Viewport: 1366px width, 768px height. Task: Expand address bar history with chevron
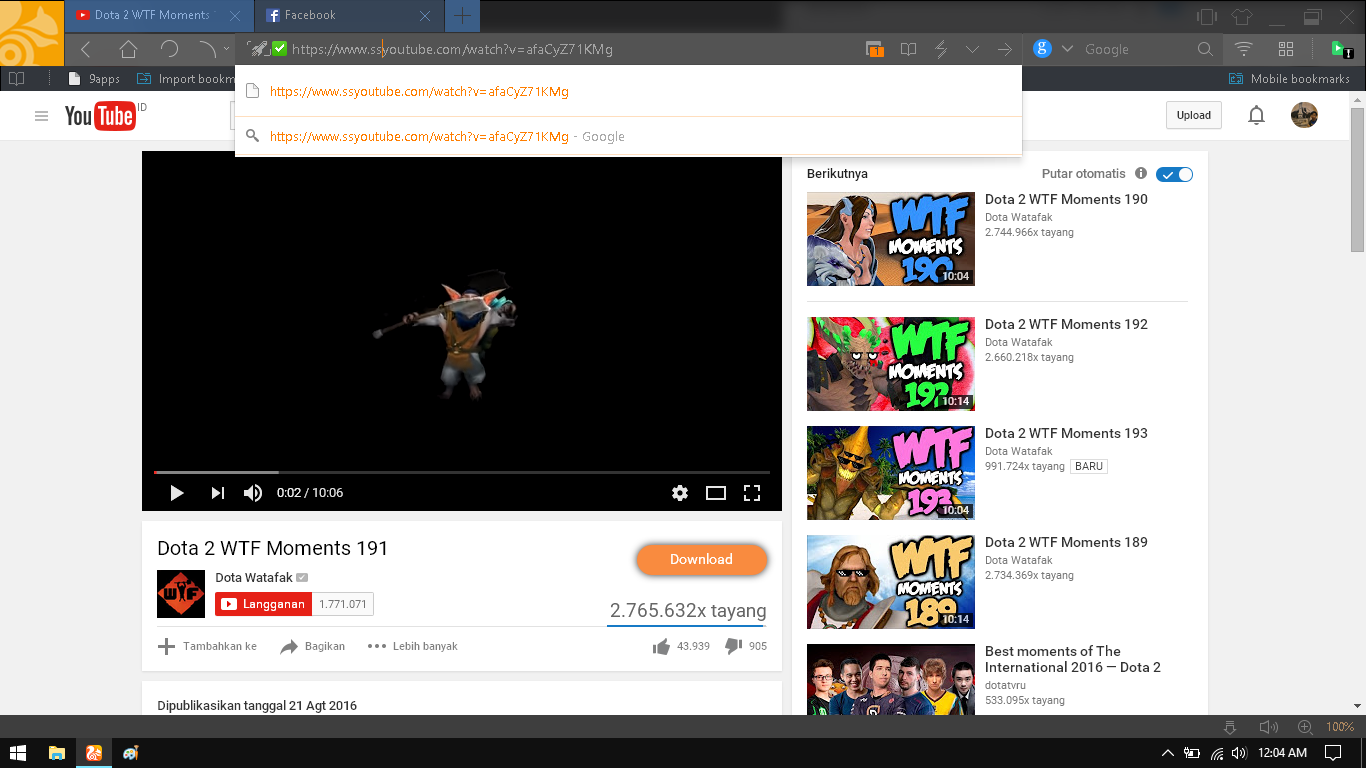click(x=972, y=49)
